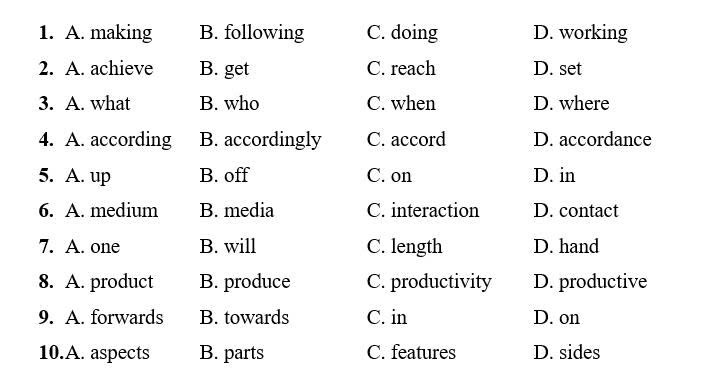
Task: Pick C. length in question 7
Action: coord(404,247)
